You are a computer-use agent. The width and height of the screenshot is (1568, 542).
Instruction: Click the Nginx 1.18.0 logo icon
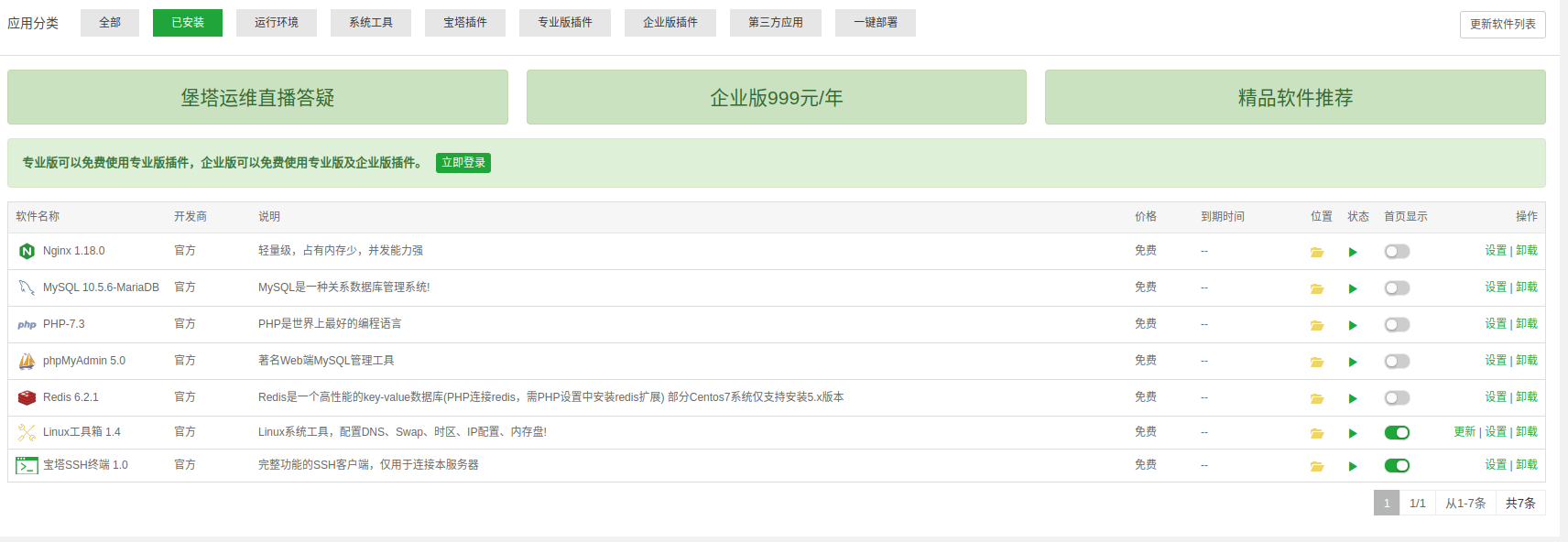pyautogui.click(x=27, y=251)
